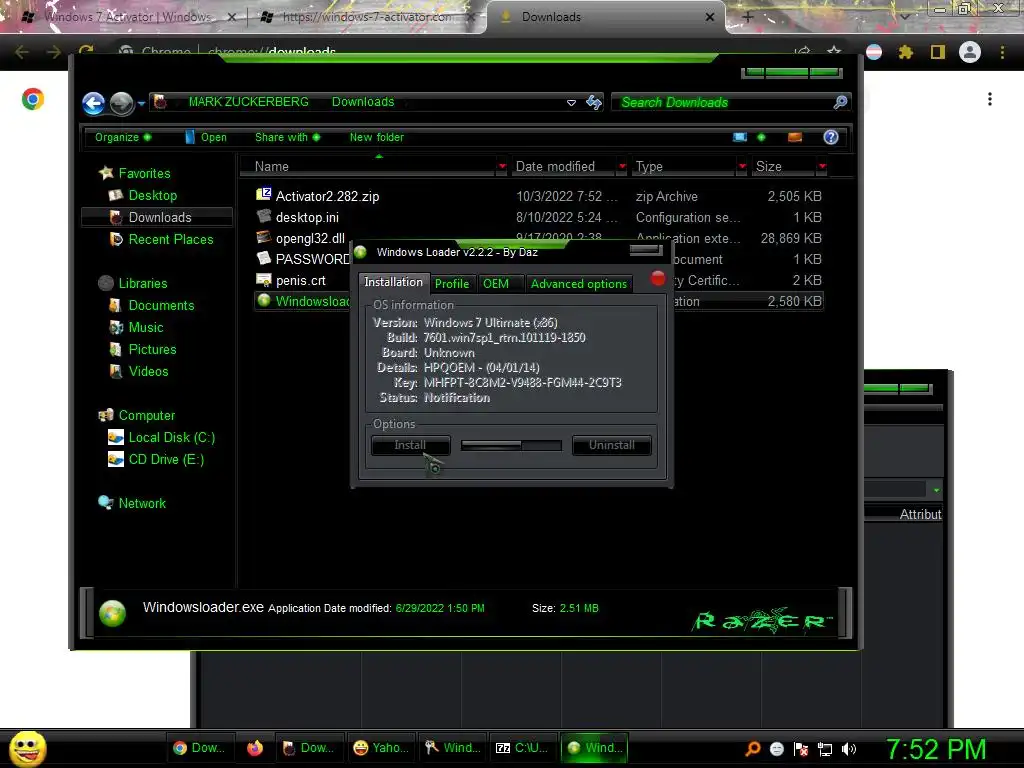Select the Windowsloader application row

[302, 301]
